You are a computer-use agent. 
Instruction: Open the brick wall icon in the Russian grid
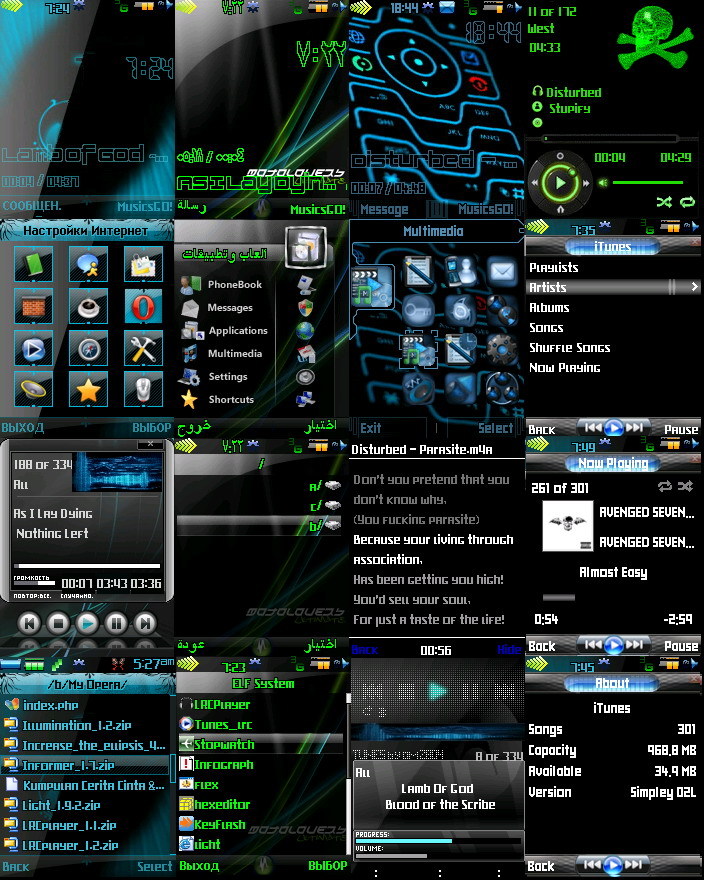pos(34,307)
